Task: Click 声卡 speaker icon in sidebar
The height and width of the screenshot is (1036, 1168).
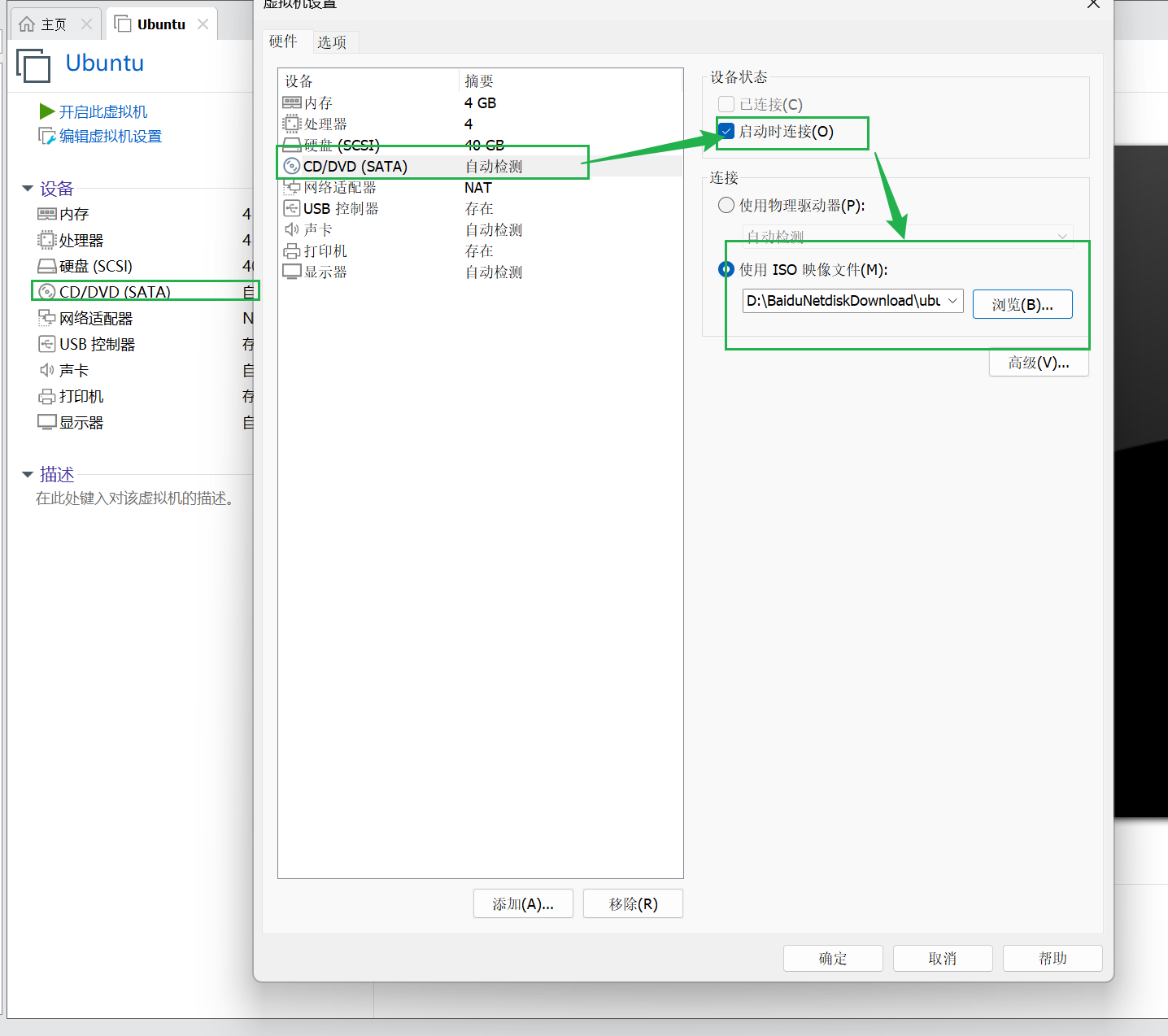Action: [47, 370]
